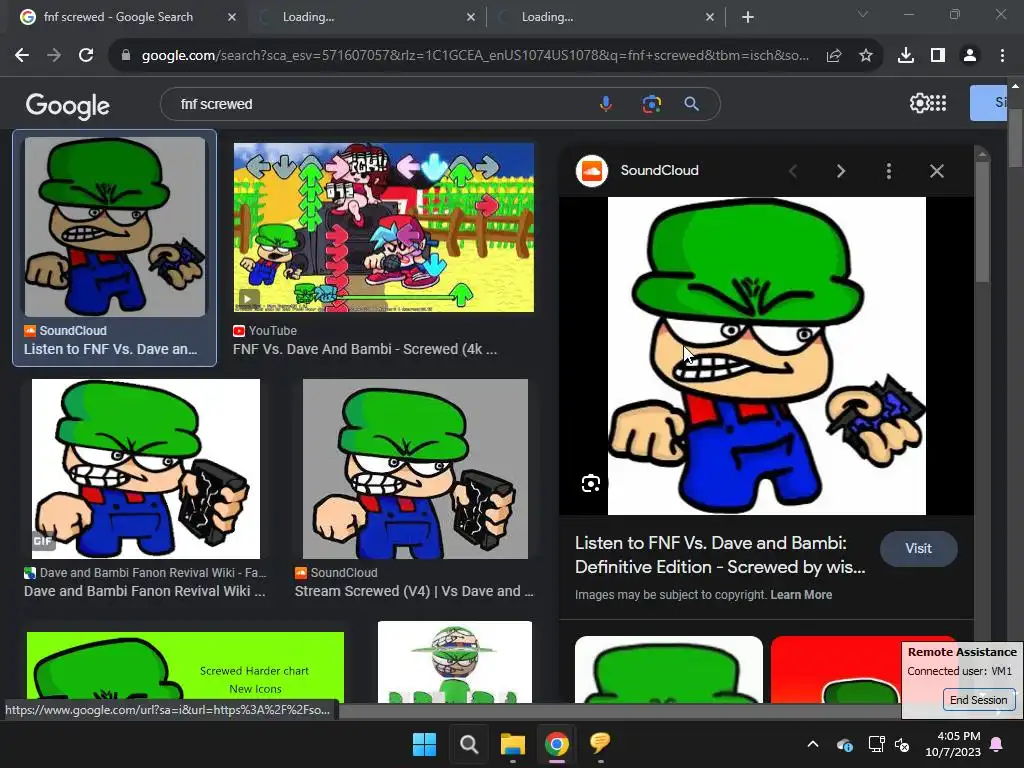Click the magnifier search button in search box
1024x768 pixels.
tap(691, 104)
